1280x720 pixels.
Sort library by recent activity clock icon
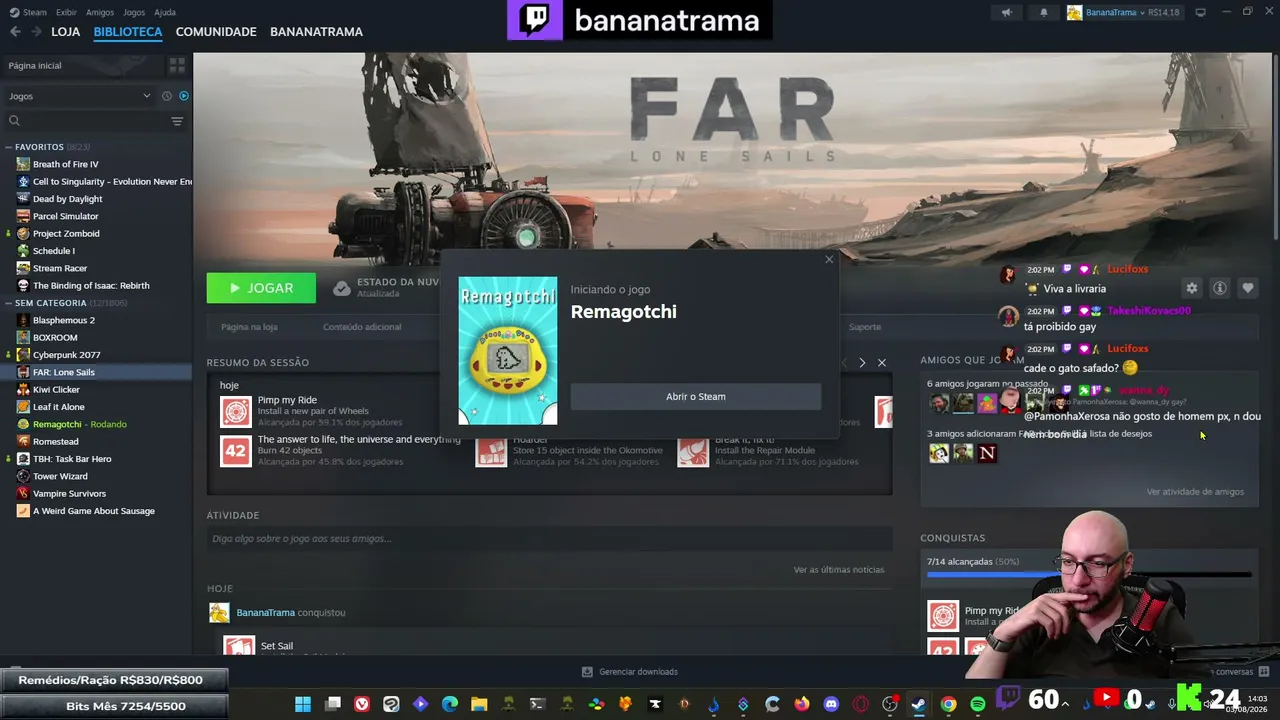click(x=167, y=96)
